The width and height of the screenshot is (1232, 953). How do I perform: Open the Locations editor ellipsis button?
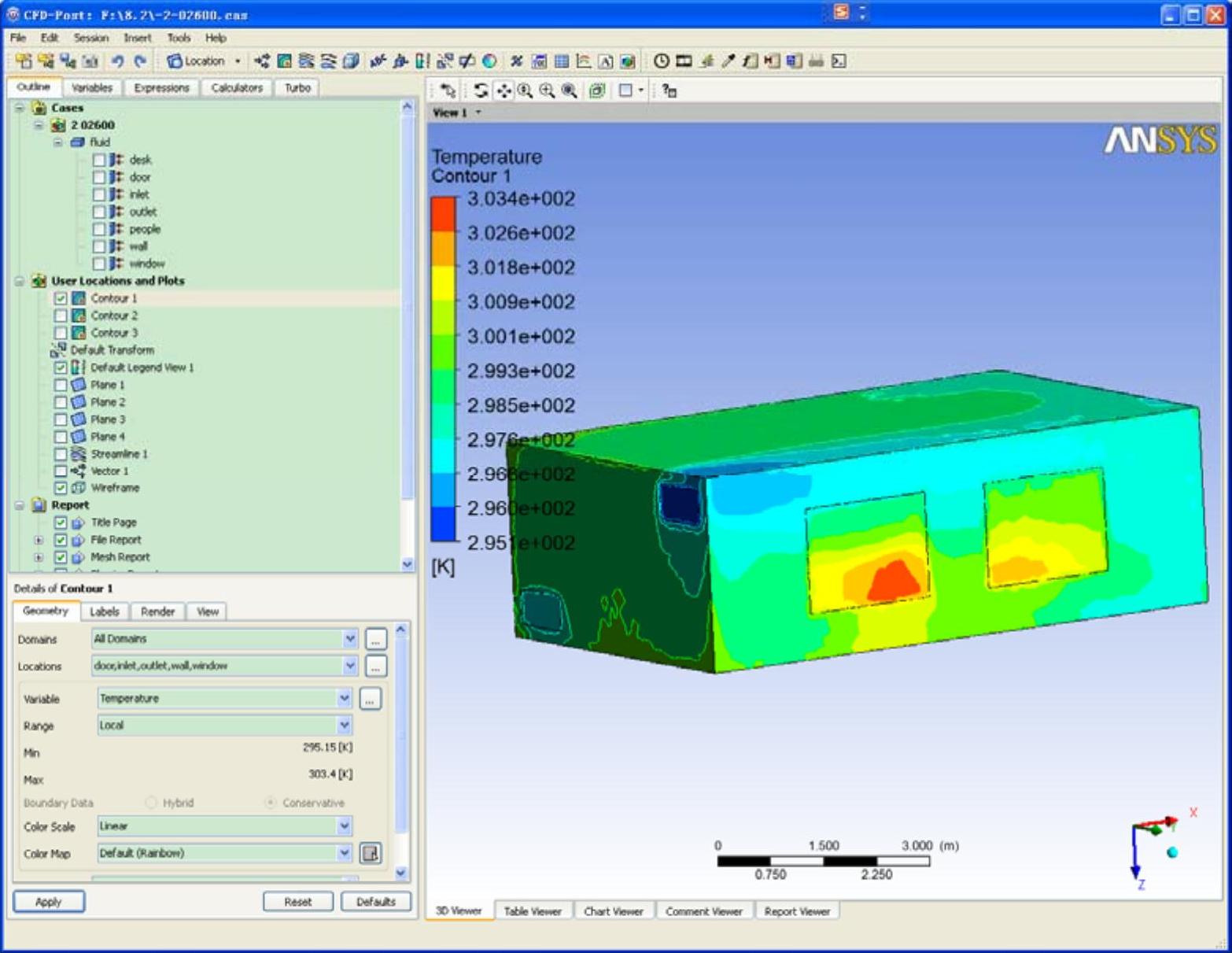376,667
